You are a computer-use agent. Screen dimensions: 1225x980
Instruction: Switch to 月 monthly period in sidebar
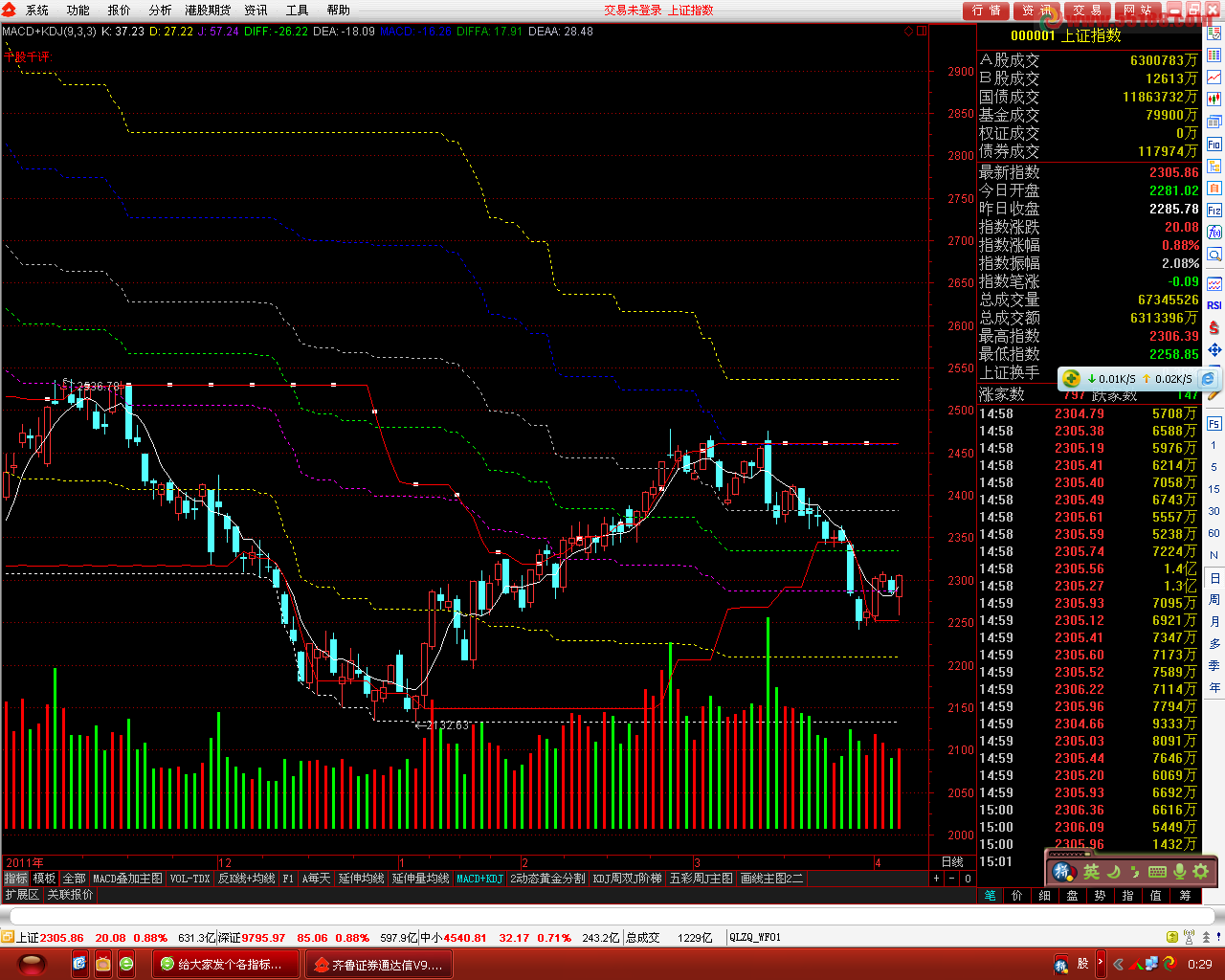pyautogui.click(x=1214, y=622)
